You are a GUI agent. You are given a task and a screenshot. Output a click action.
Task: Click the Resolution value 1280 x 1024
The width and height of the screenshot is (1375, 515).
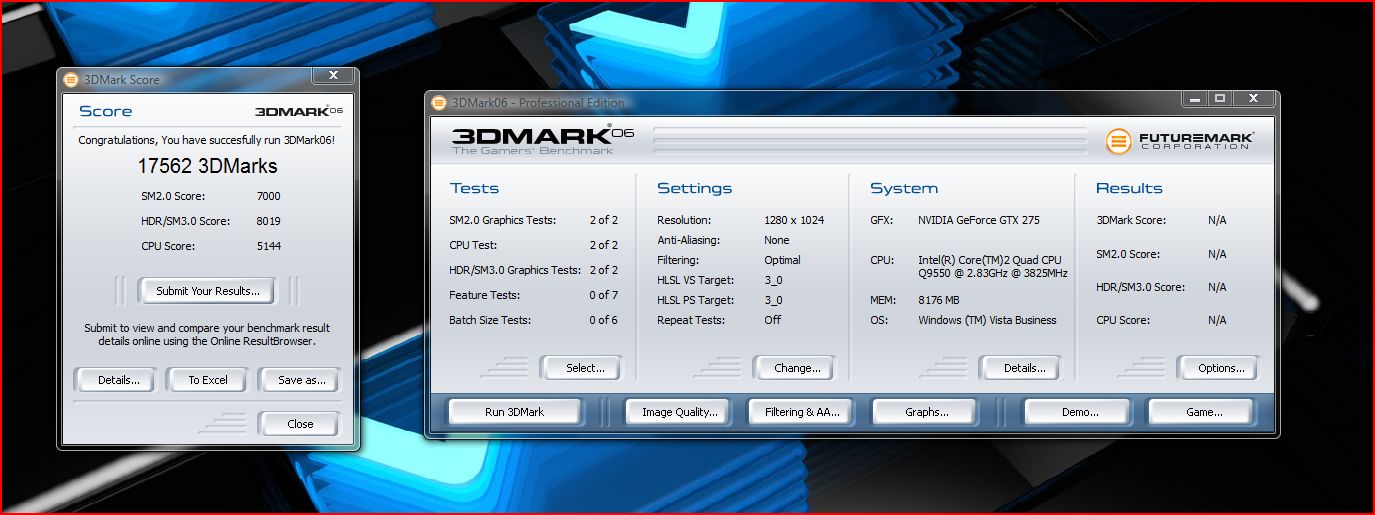(x=794, y=220)
